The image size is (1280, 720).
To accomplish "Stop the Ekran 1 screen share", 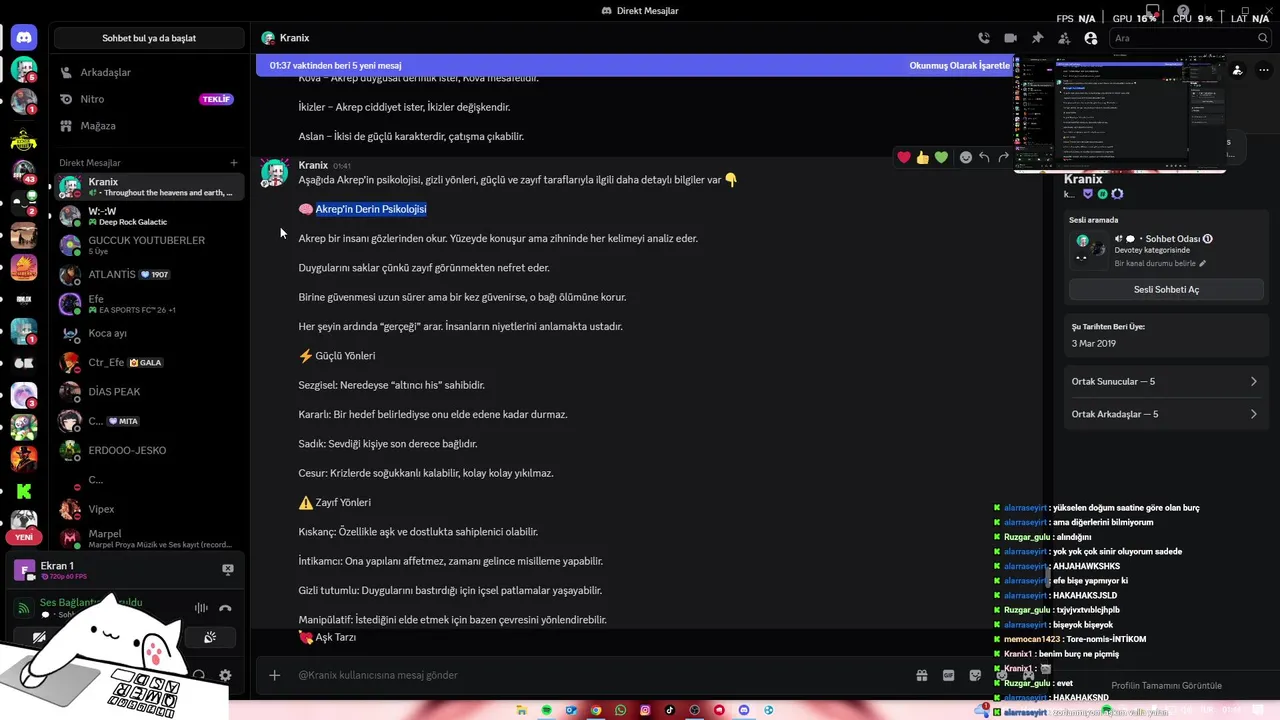I will pos(228,569).
